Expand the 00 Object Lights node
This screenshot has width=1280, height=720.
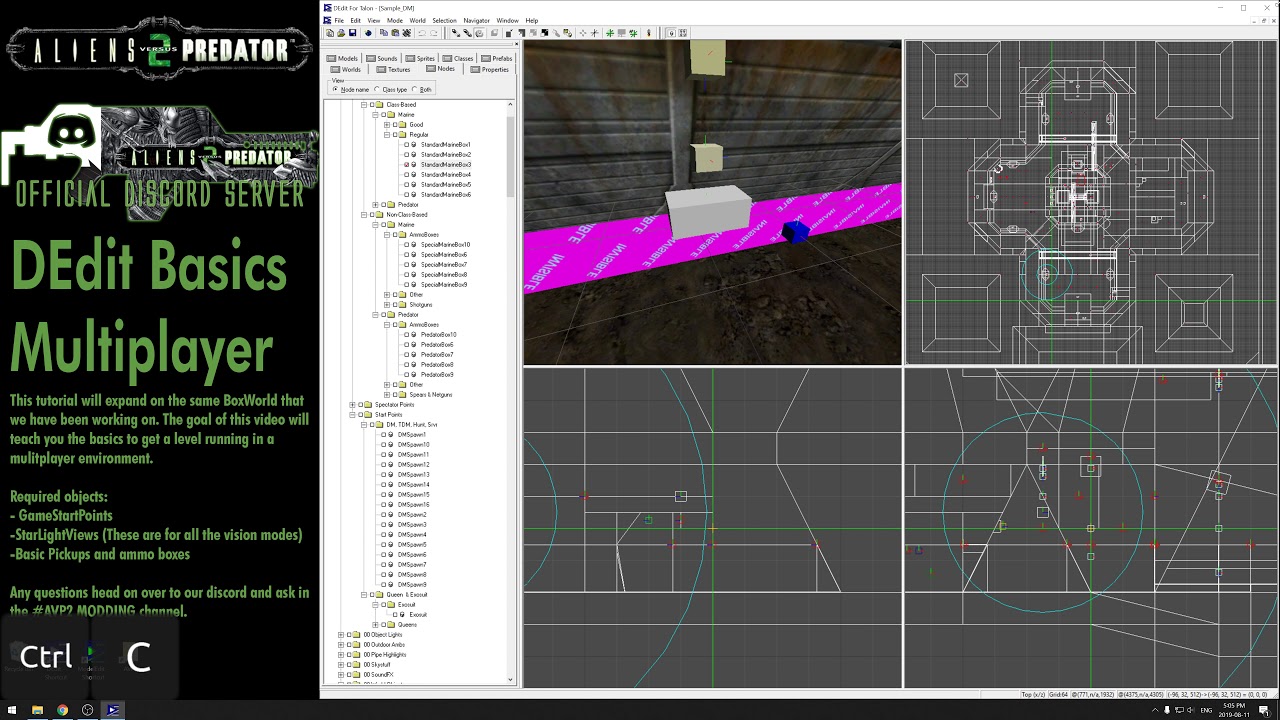pyautogui.click(x=341, y=634)
